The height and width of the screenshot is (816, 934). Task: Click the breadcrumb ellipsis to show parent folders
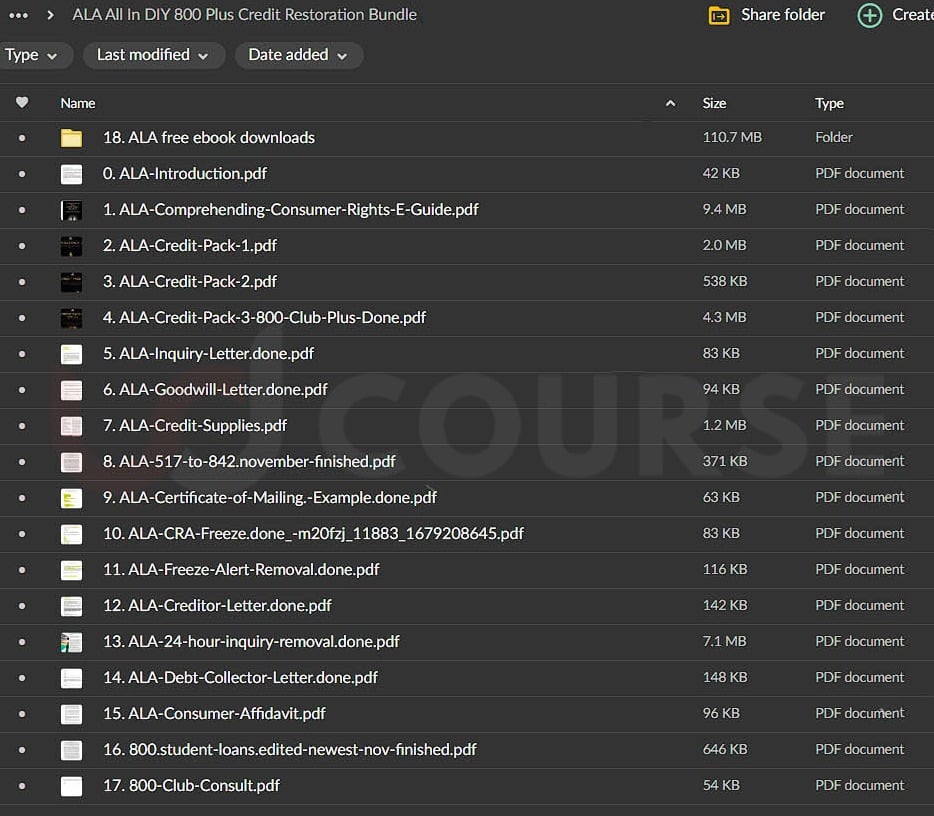[x=18, y=15]
